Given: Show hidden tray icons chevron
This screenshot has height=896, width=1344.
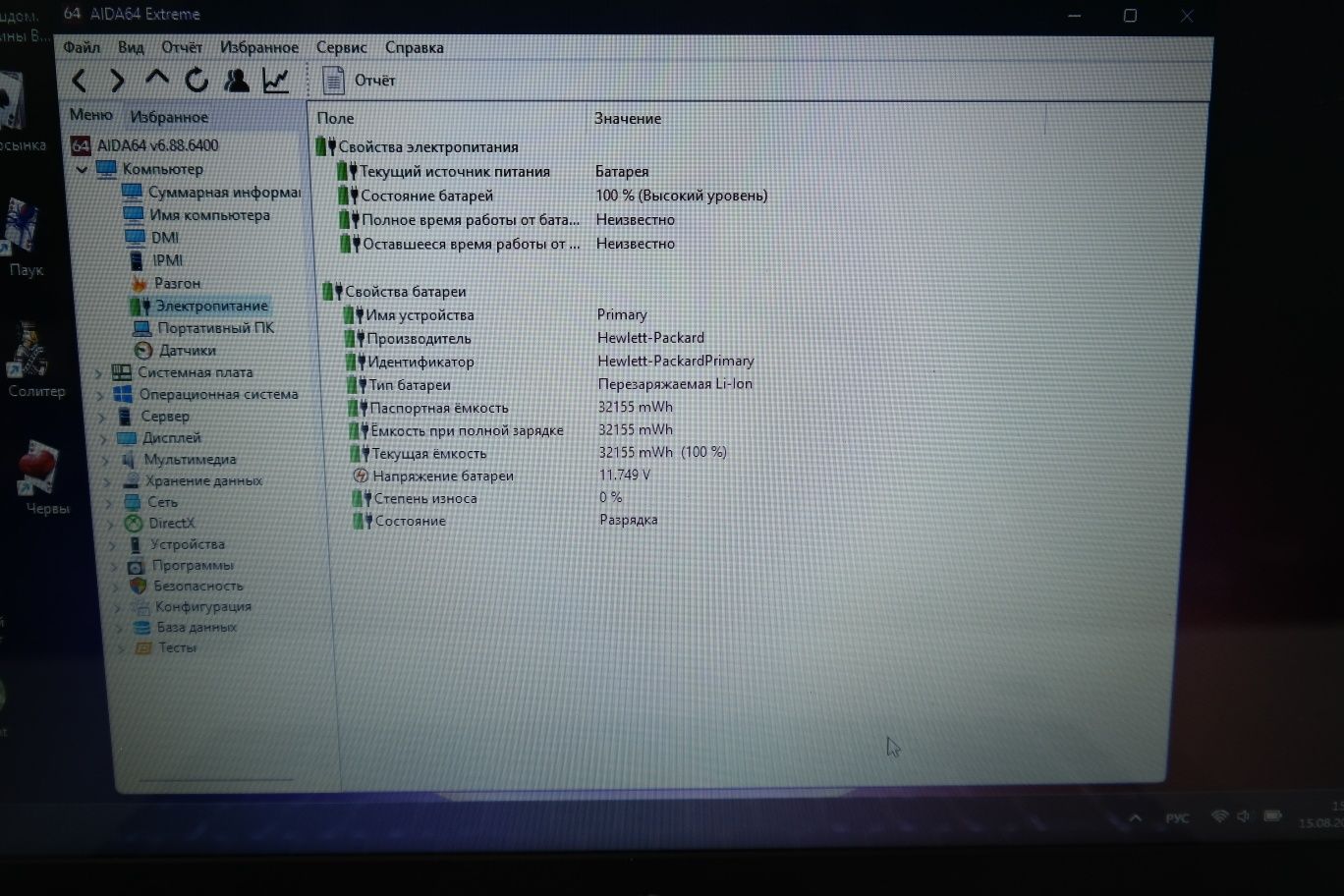Looking at the screenshot, I should [x=1135, y=817].
